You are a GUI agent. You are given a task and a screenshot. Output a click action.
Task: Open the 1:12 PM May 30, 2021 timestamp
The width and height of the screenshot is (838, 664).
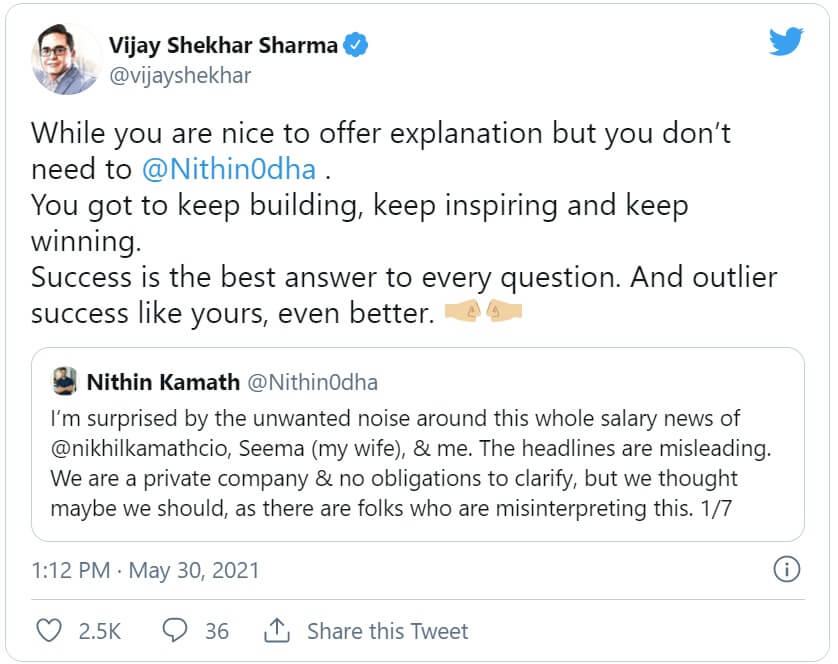pos(145,571)
